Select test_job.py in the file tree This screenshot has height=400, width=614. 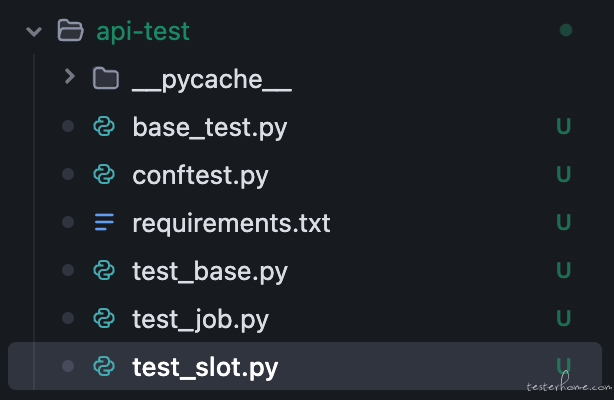200,319
